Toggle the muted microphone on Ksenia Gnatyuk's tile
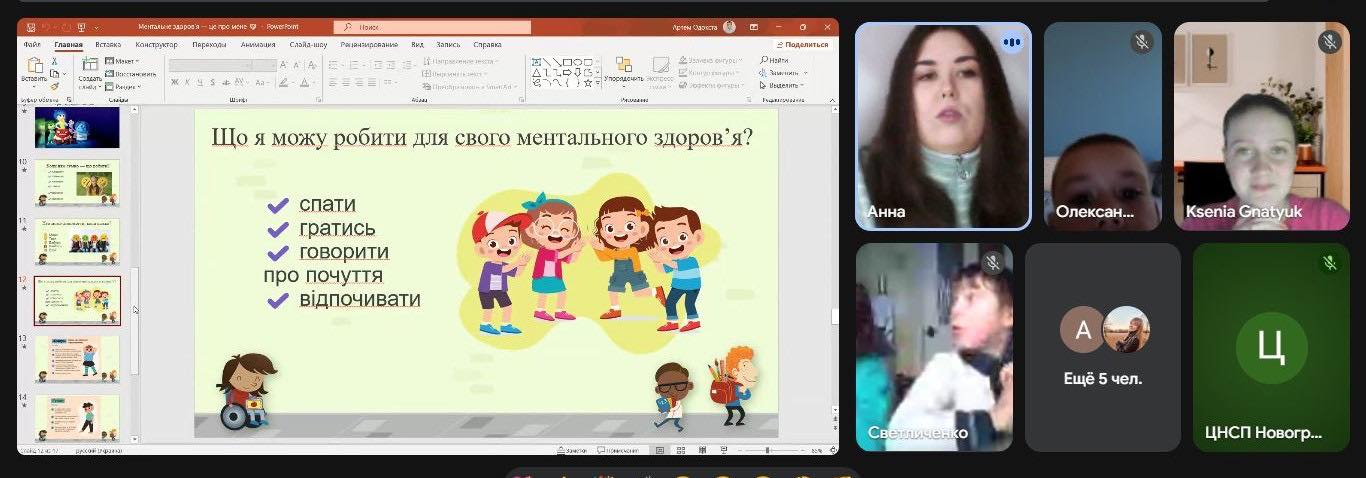This screenshot has height=478, width=1366. coord(1329,42)
